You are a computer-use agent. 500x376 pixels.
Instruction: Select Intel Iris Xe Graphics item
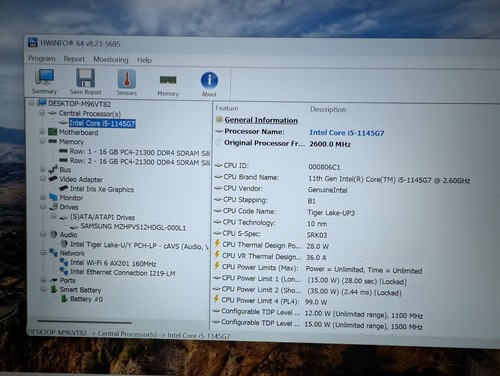coord(102,189)
